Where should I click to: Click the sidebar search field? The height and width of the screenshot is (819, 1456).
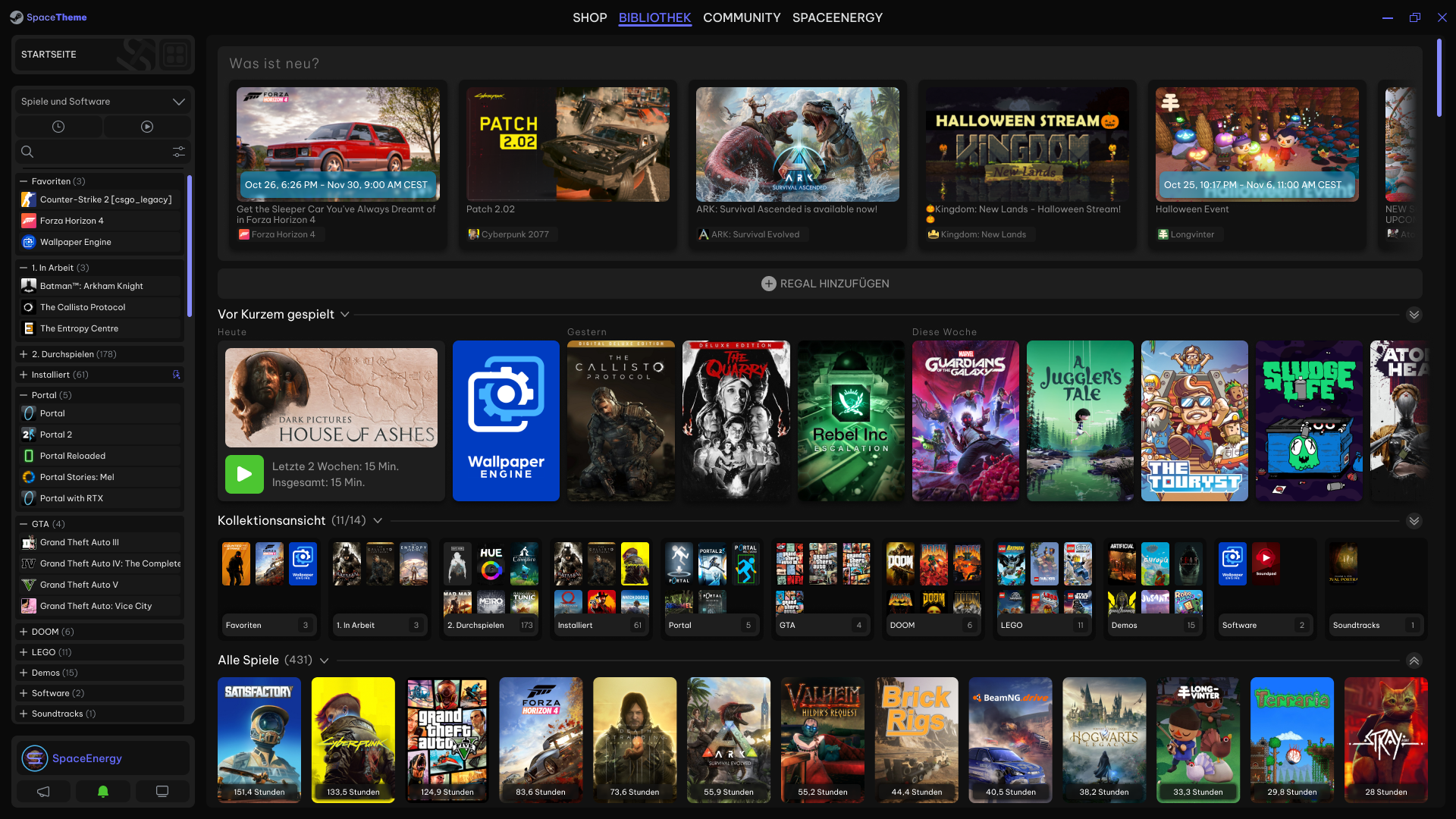click(x=99, y=152)
